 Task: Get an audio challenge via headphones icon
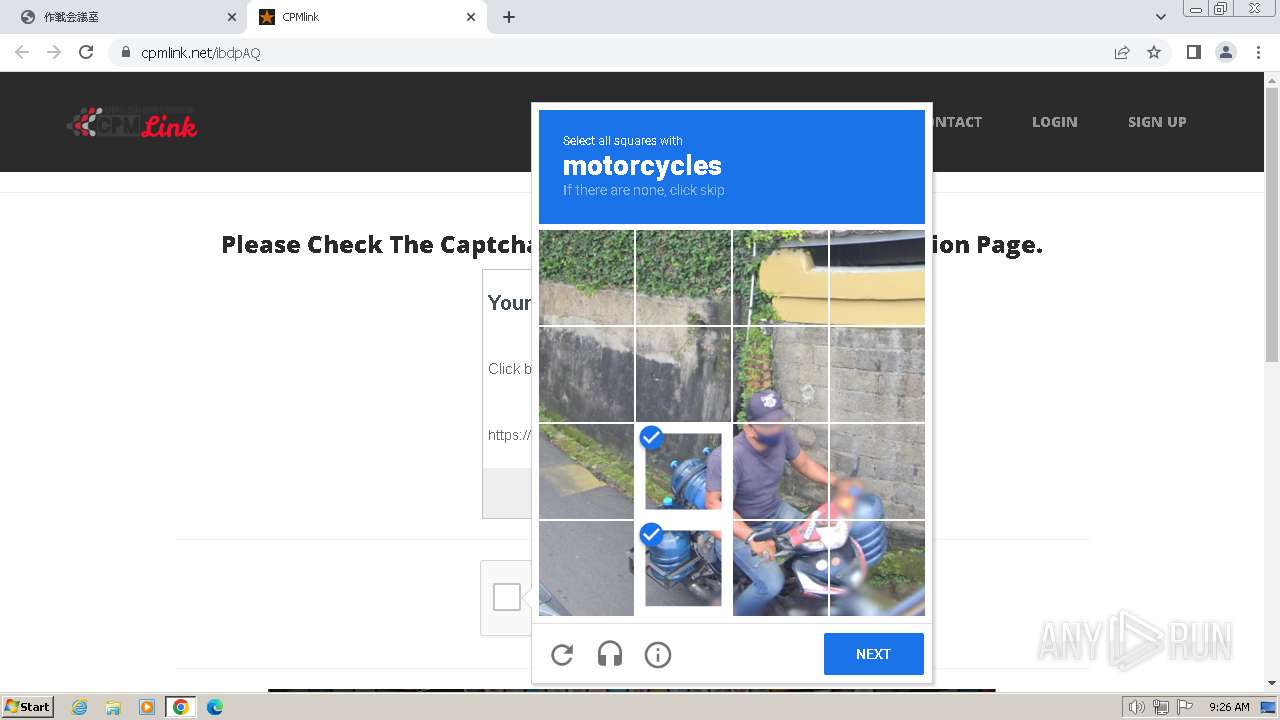[610, 655]
